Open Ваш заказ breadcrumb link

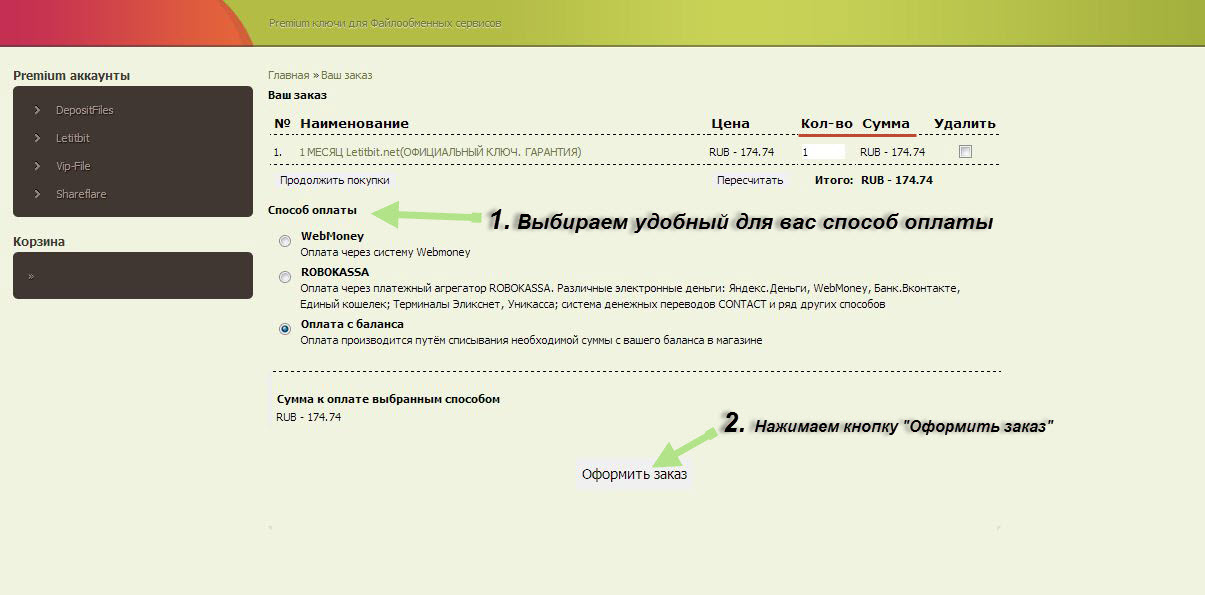(x=346, y=75)
